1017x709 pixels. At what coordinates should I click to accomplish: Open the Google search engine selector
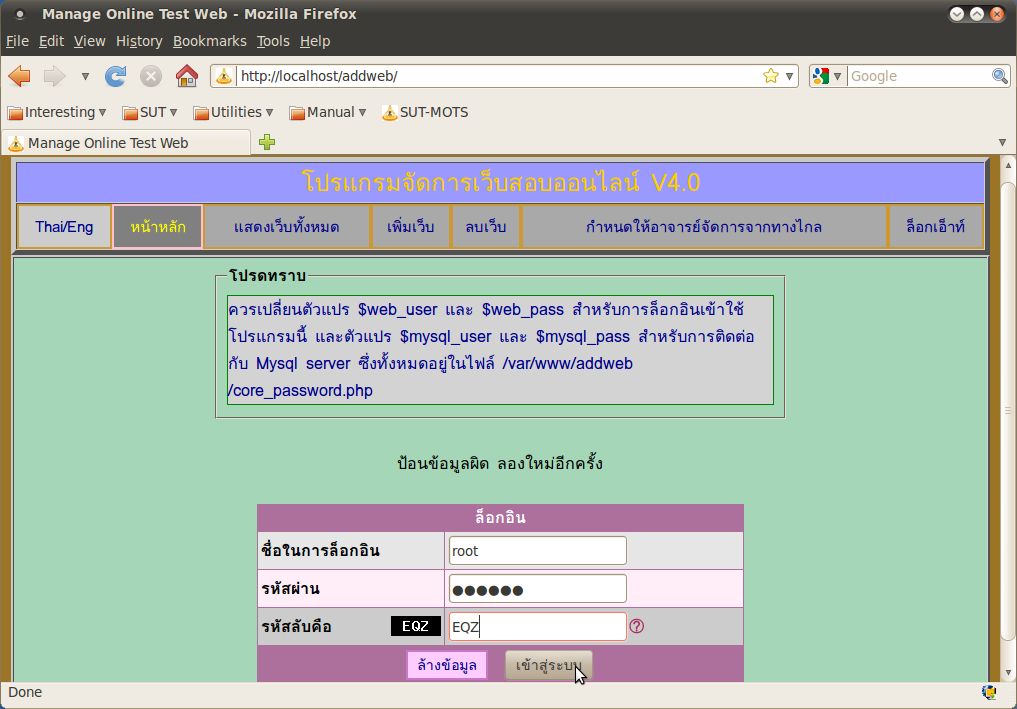point(827,76)
